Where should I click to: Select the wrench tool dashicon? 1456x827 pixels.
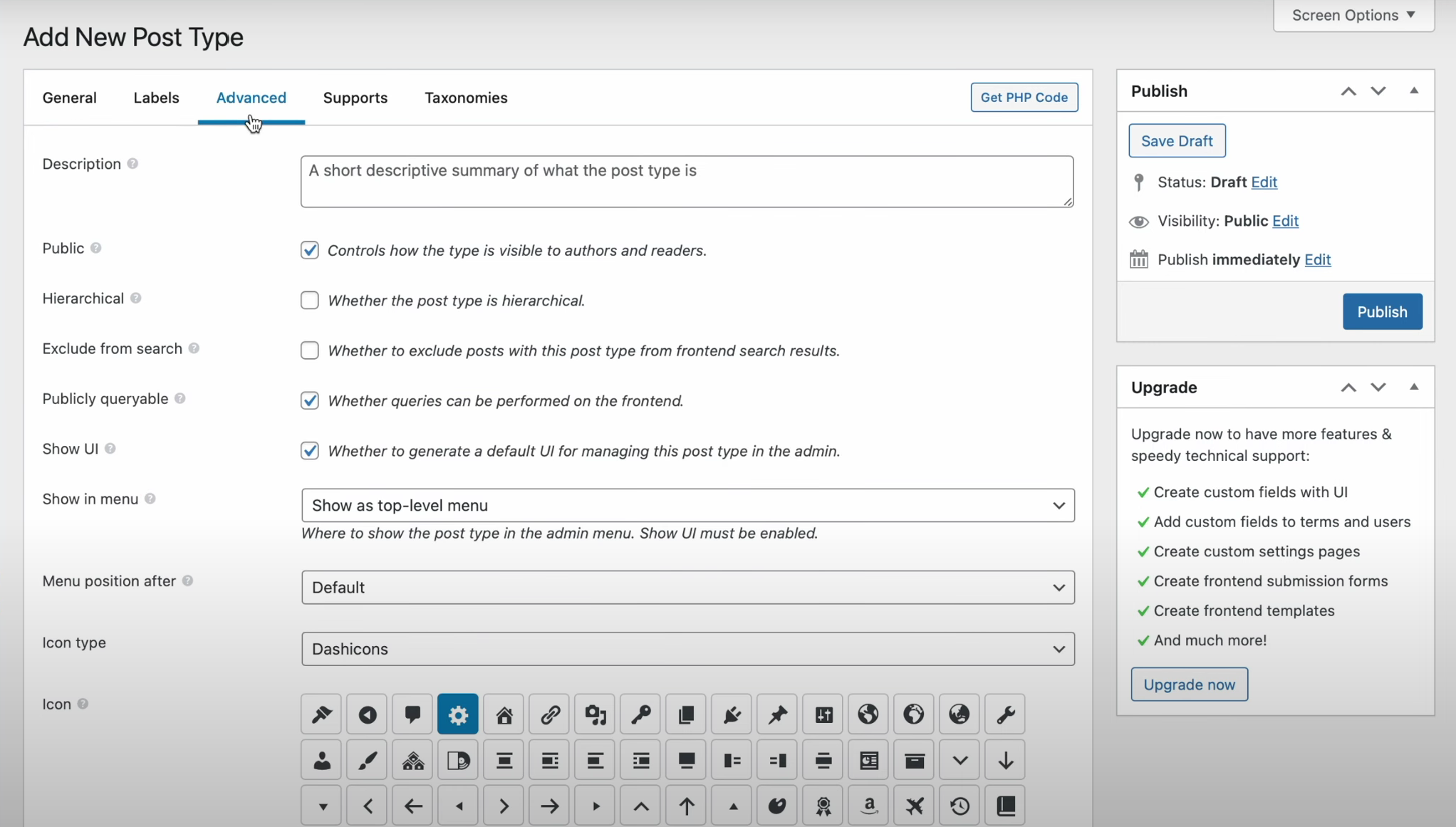click(x=1005, y=714)
